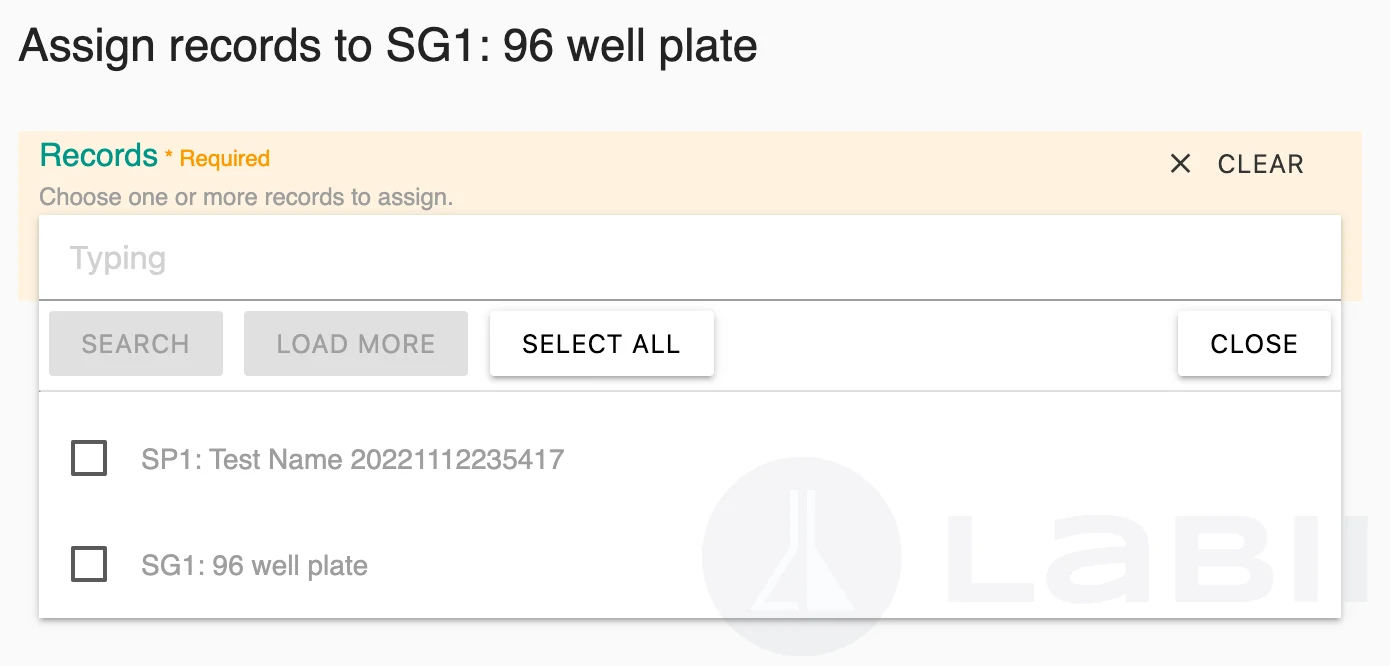Click the green Records field heading
This screenshot has height=666, width=1390.
[99, 156]
